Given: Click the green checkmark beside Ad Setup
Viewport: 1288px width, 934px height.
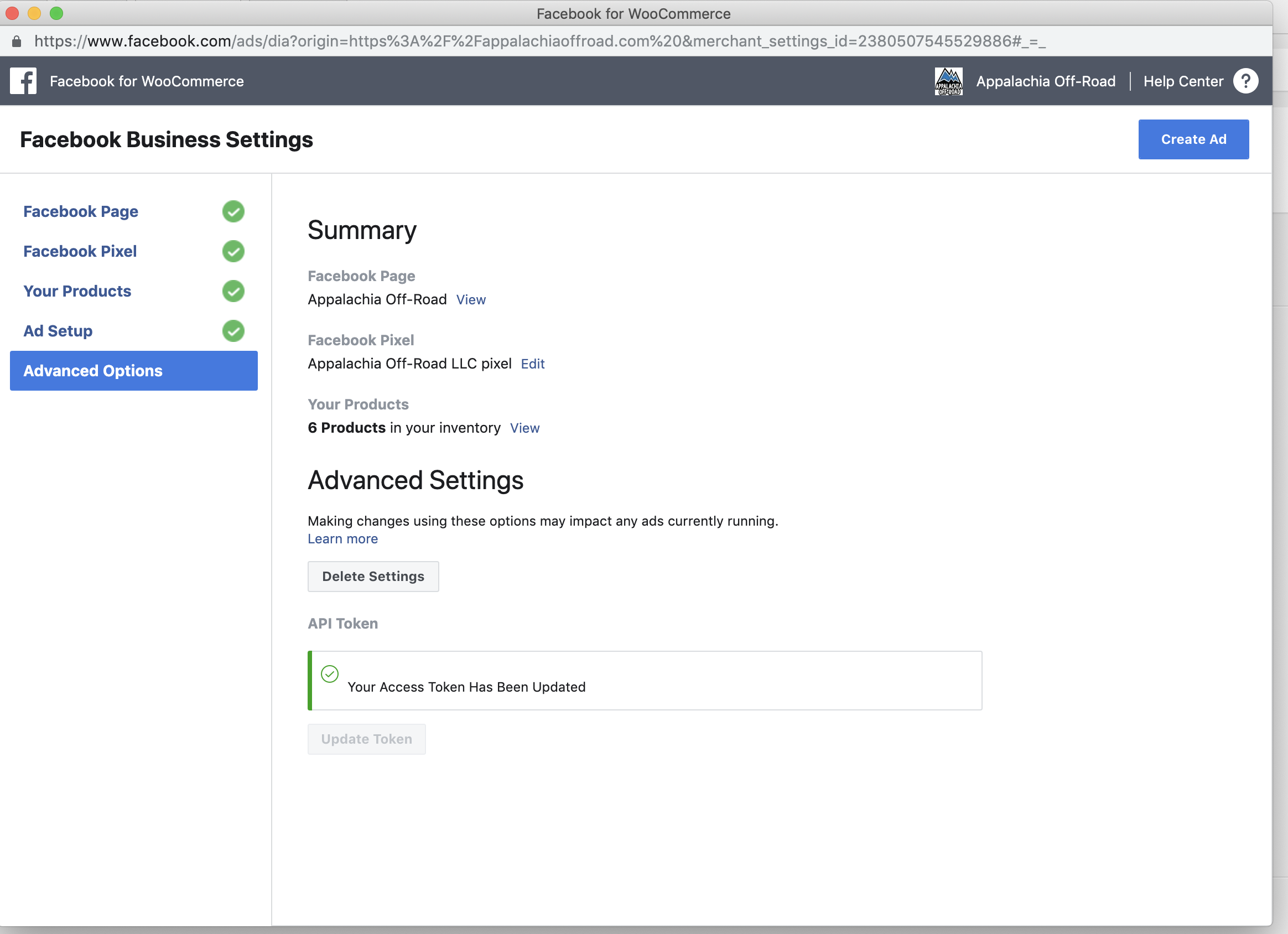Looking at the screenshot, I should (x=233, y=331).
